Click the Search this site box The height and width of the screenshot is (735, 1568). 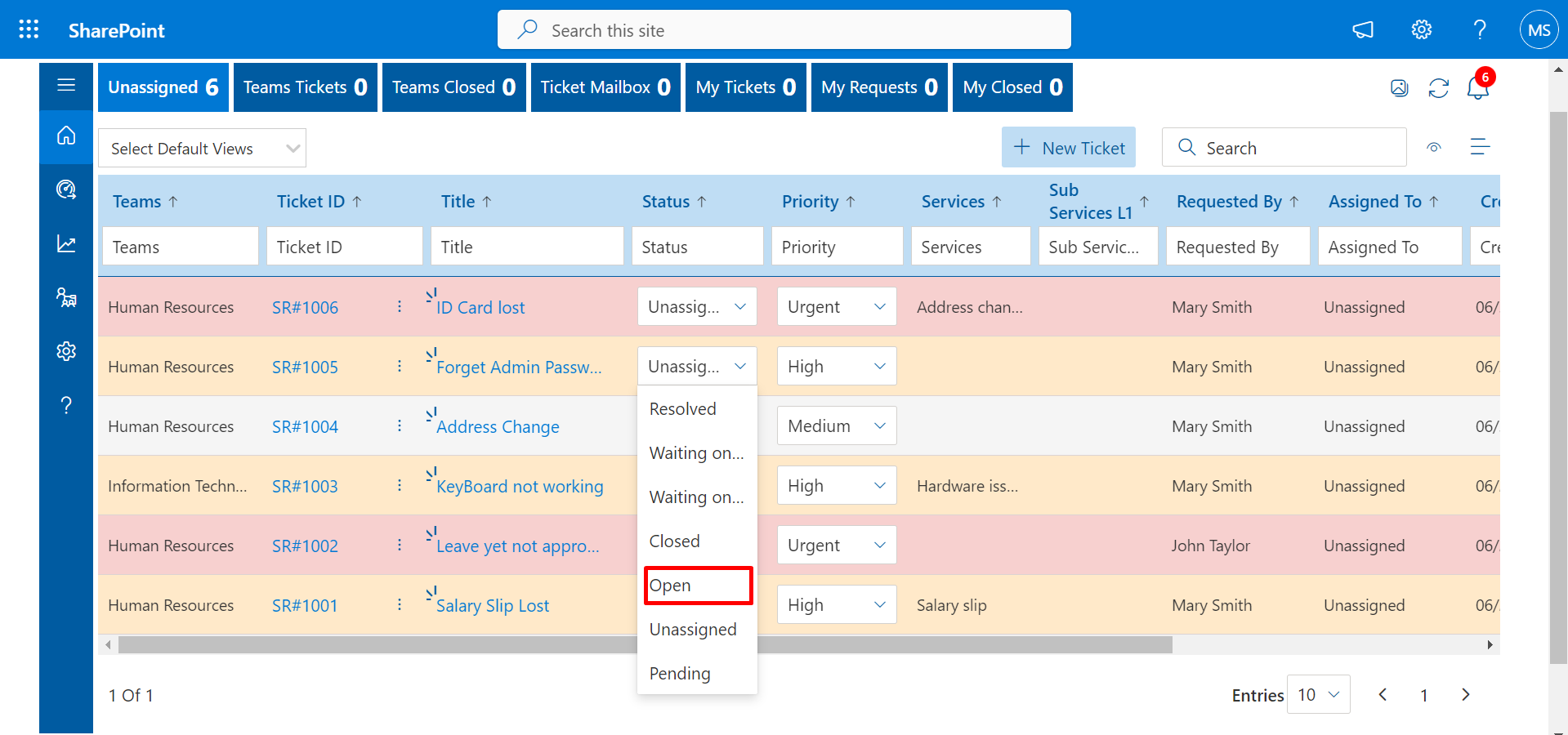click(784, 30)
